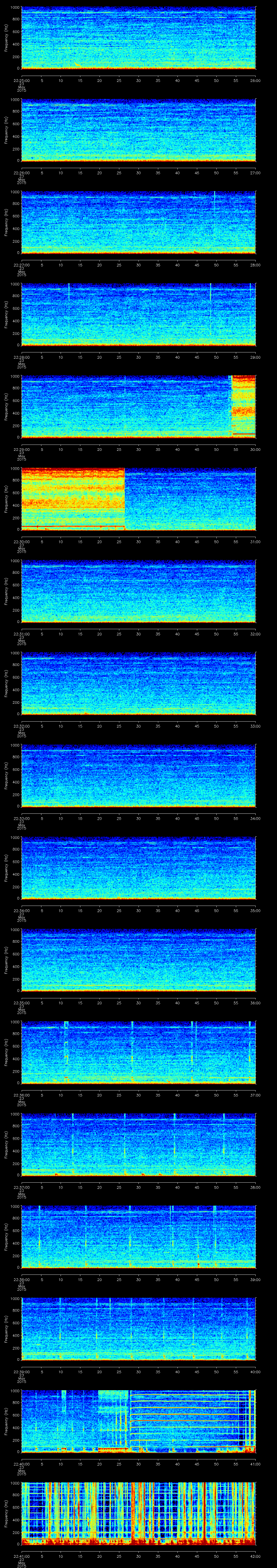Click the 22:32:00 start time label
This screenshot has height=1568, width=277.
click(x=21, y=726)
